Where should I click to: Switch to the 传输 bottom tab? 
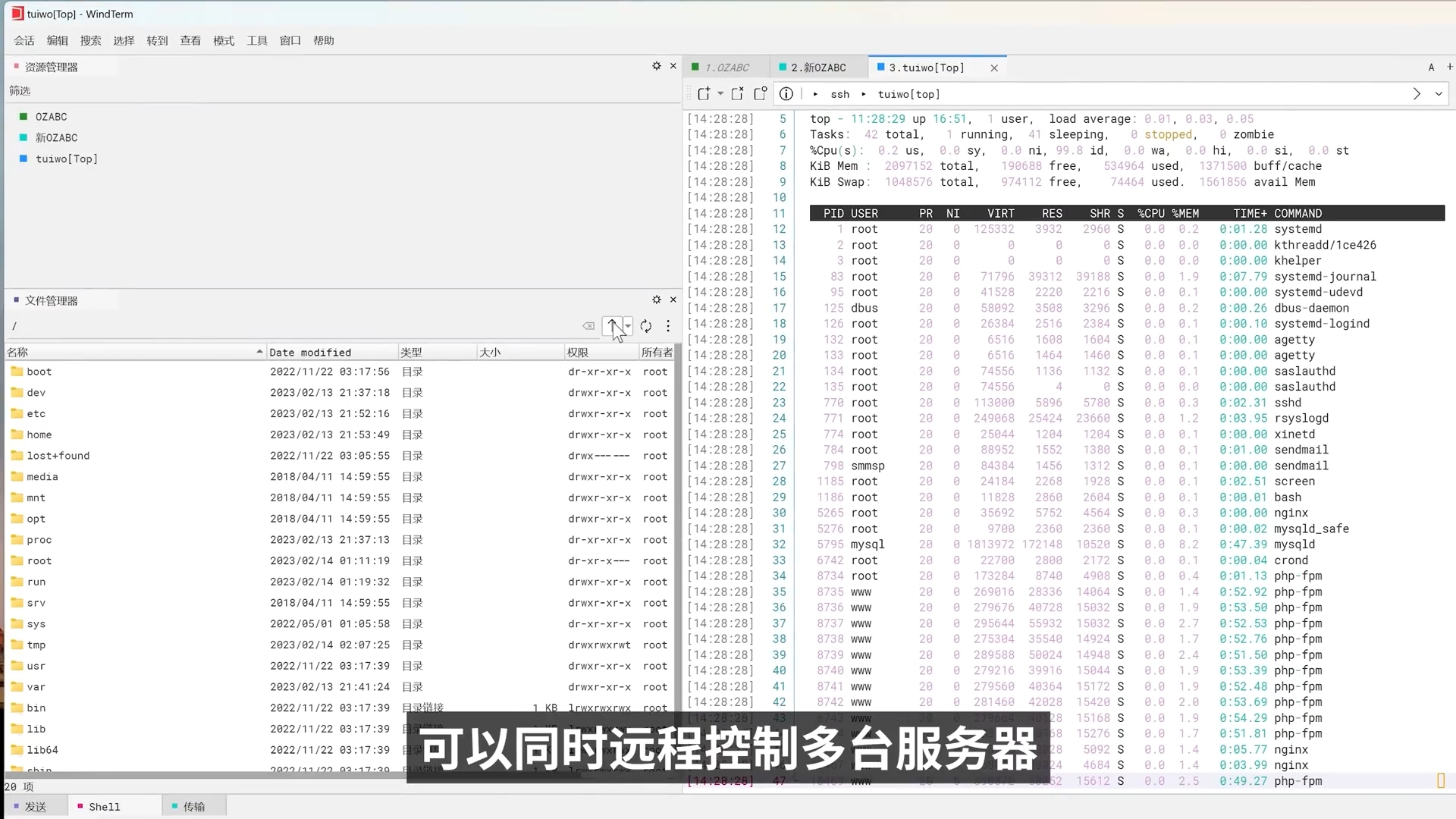click(193, 807)
